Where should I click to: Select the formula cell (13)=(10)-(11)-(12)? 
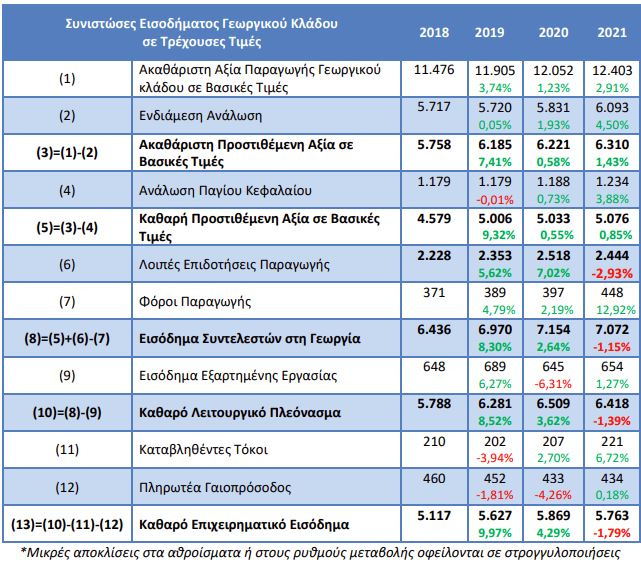coord(67,525)
